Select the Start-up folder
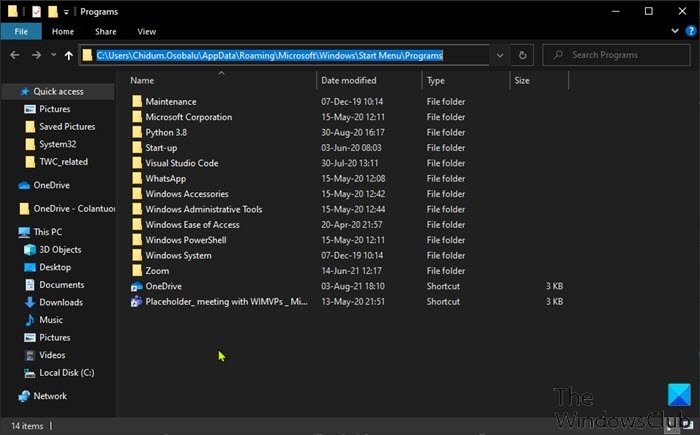Screen dimensions: 700x435 coord(161,148)
